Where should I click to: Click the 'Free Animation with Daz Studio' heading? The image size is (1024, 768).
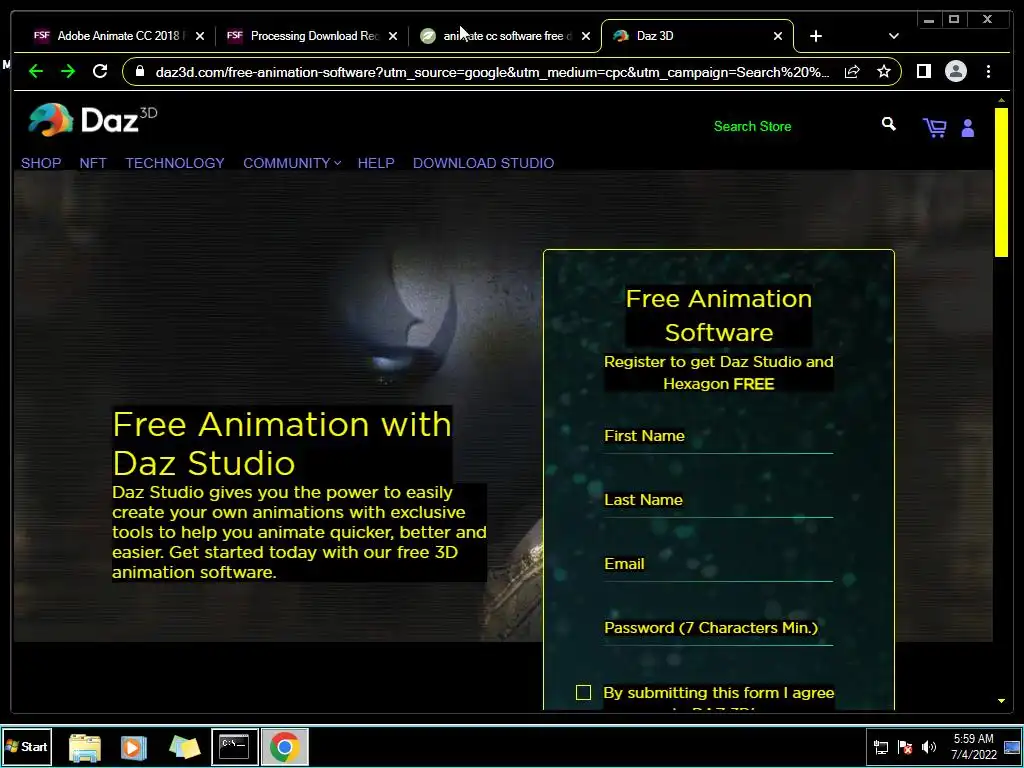click(x=281, y=443)
